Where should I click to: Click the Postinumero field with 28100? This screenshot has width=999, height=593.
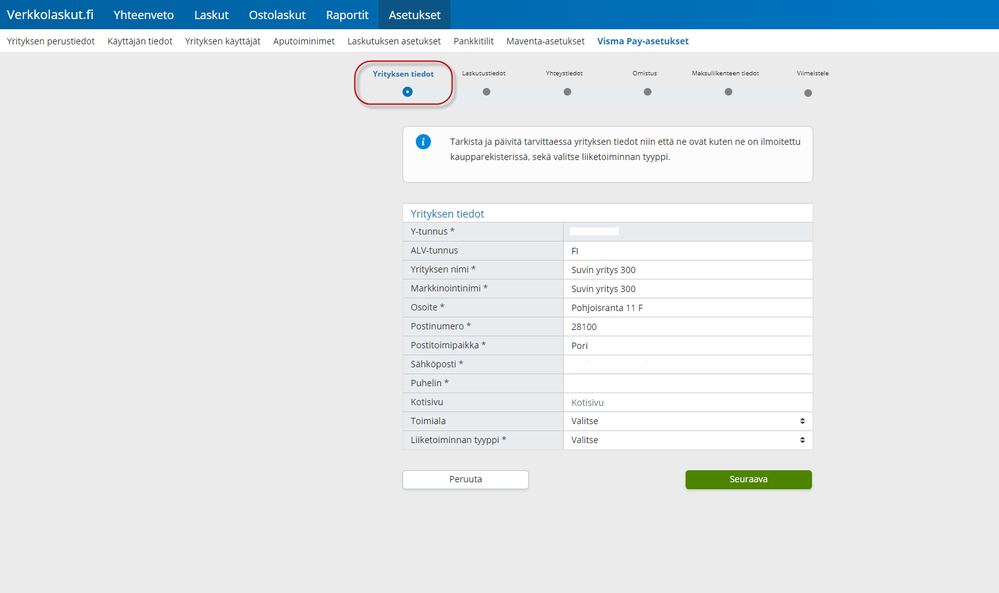point(688,327)
